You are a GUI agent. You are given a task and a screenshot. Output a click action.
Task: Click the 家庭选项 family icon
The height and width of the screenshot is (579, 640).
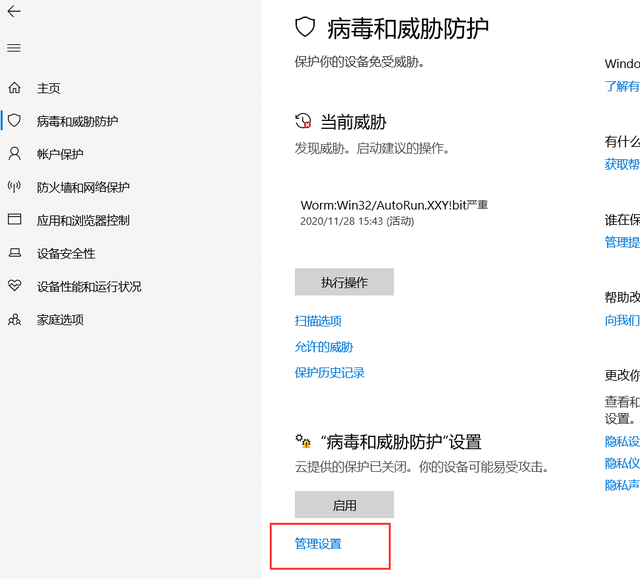[x=14, y=319]
